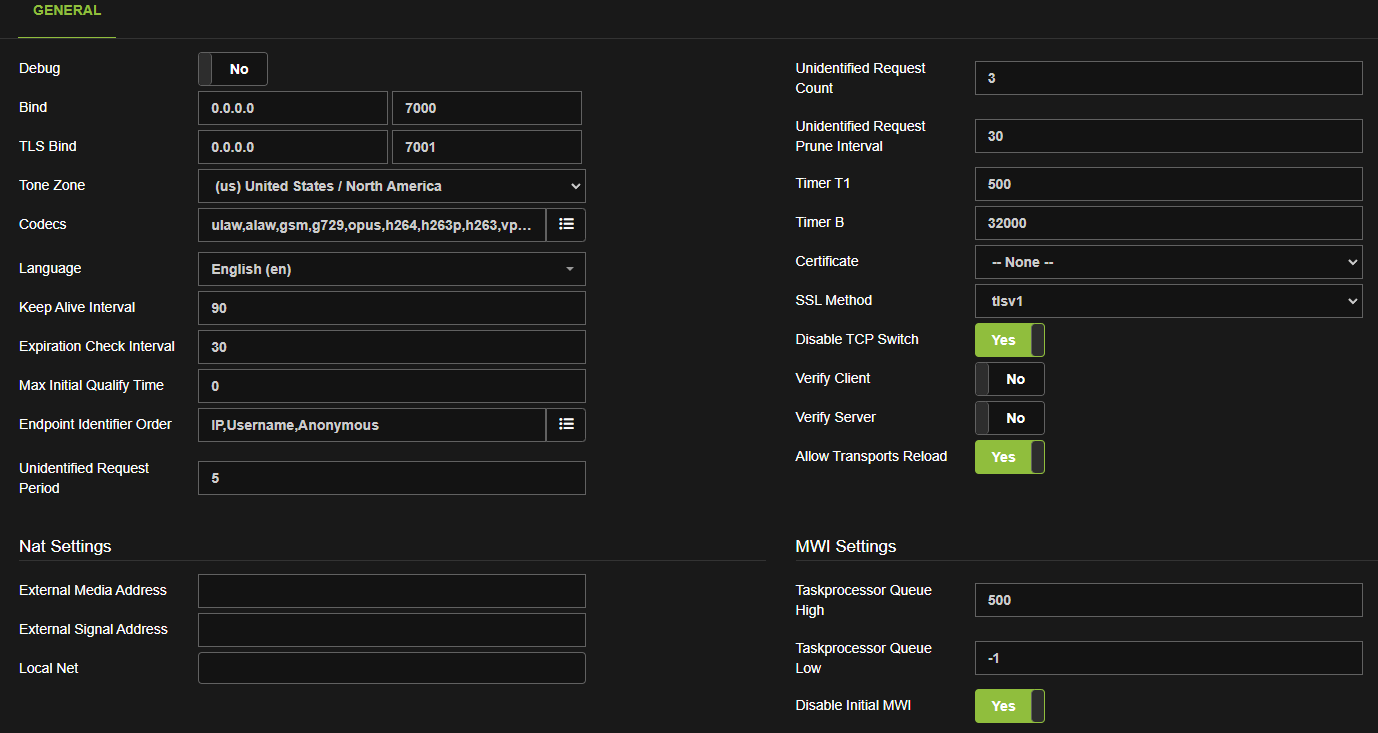Click the "Tone Zone" label
Image resolution: width=1378 pixels, height=733 pixels.
(x=52, y=186)
